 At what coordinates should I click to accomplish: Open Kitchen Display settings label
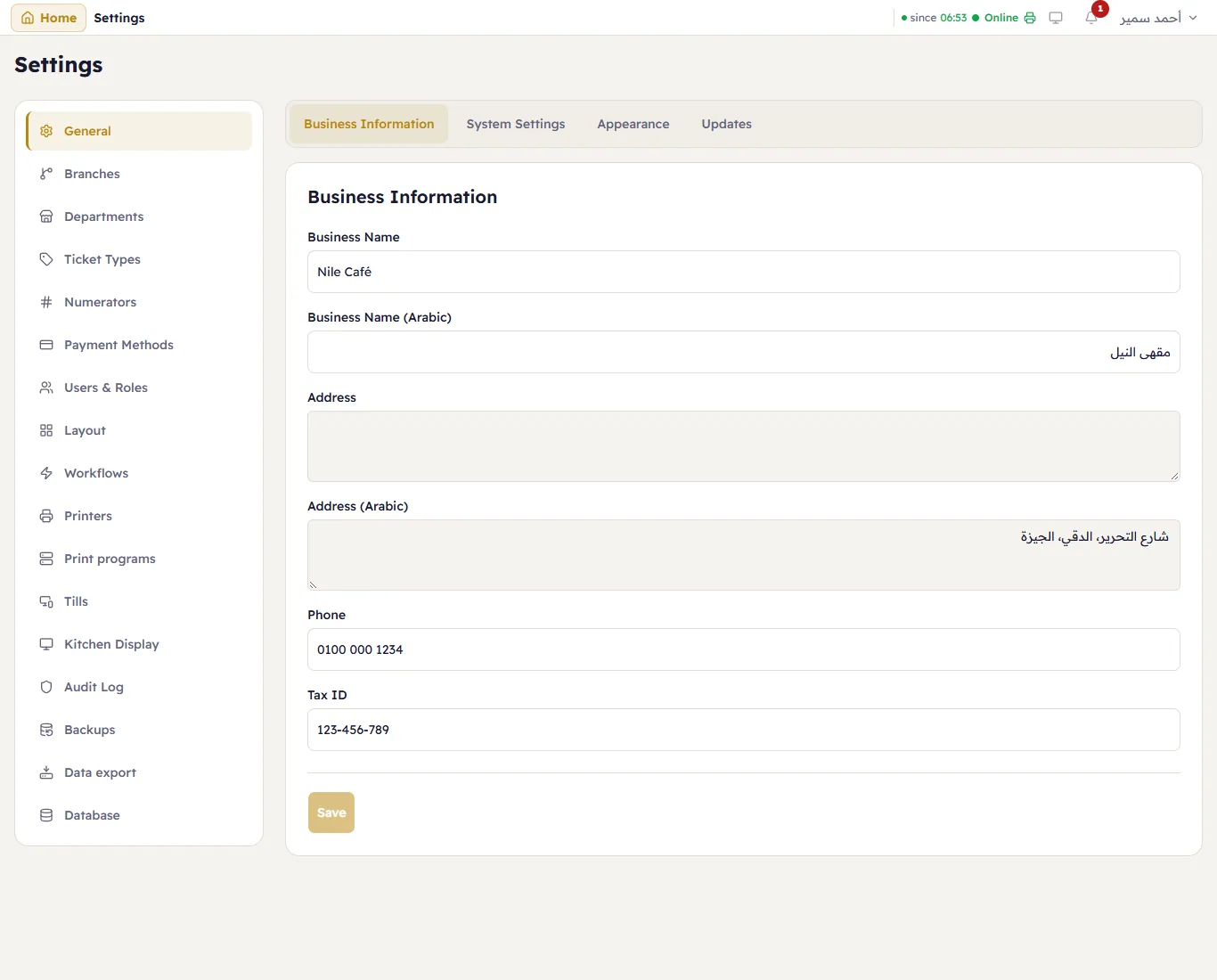click(x=111, y=644)
